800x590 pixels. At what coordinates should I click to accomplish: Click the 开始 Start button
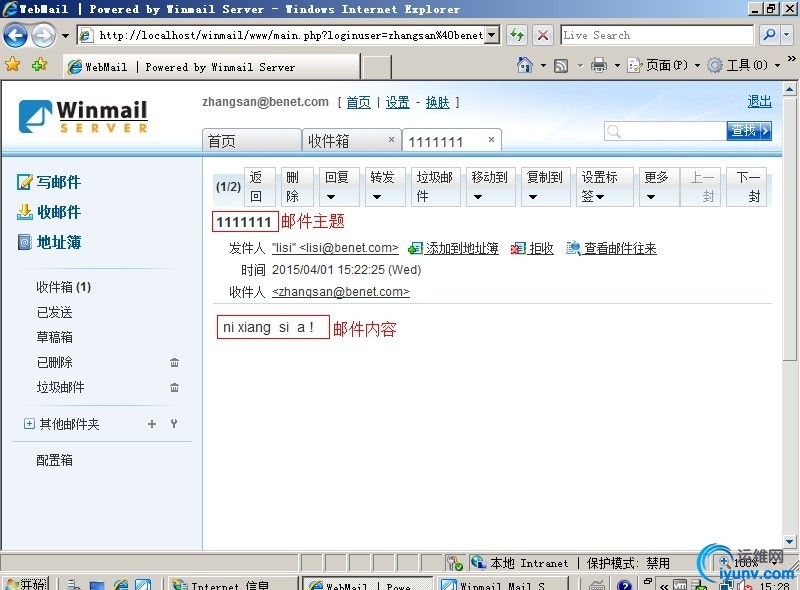tap(25, 584)
